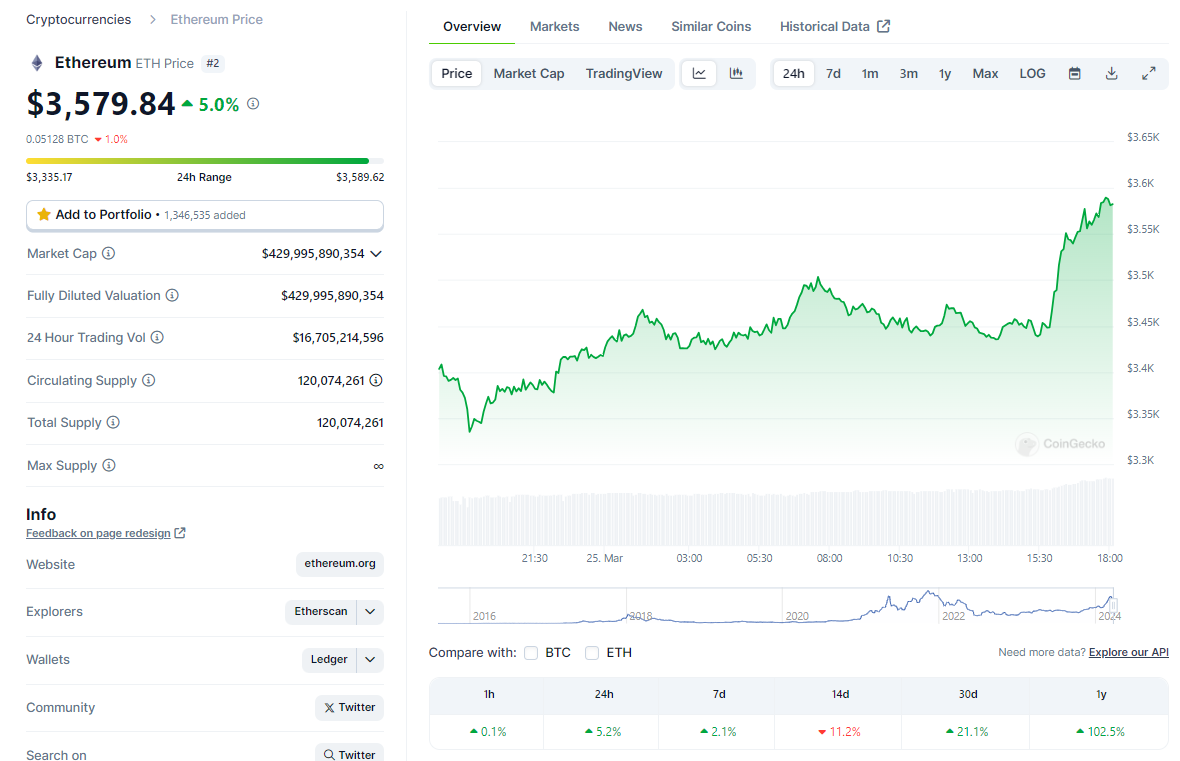Switch to line chart view icon
The height and width of the screenshot is (761, 1180).
click(x=699, y=74)
